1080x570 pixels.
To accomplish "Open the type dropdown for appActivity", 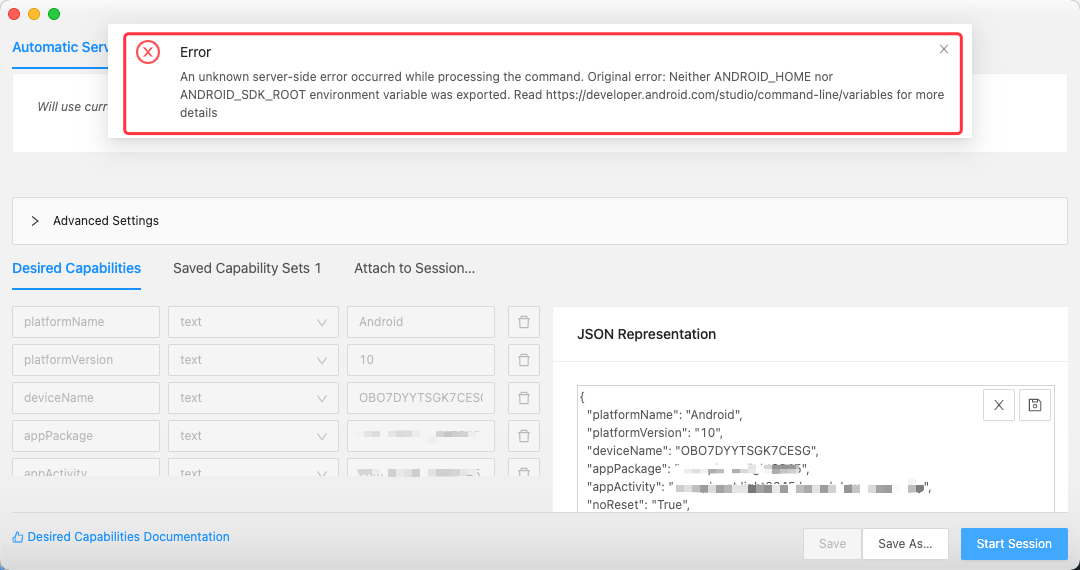I will [253, 467].
